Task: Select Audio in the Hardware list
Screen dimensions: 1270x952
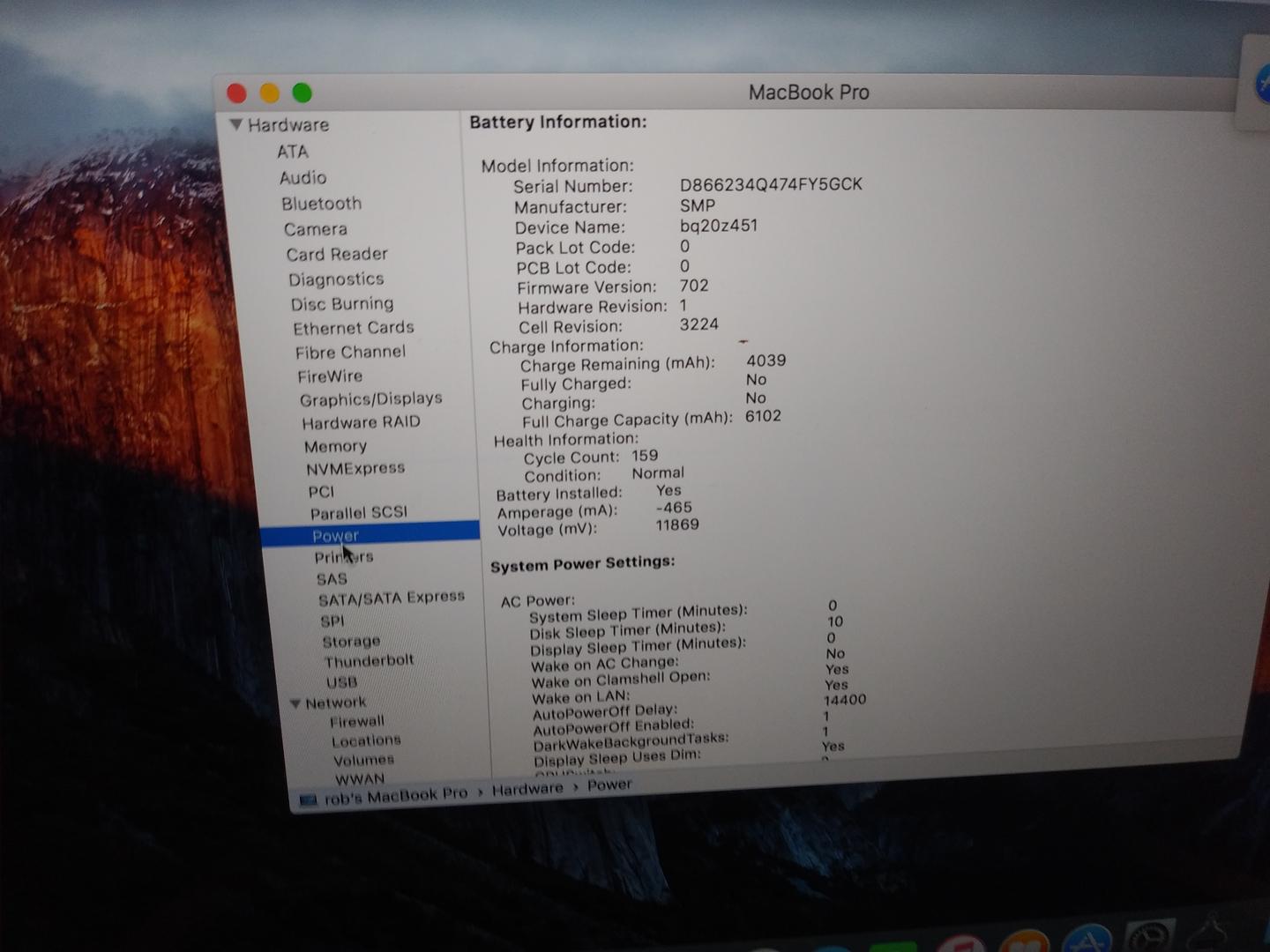Action: click(303, 178)
